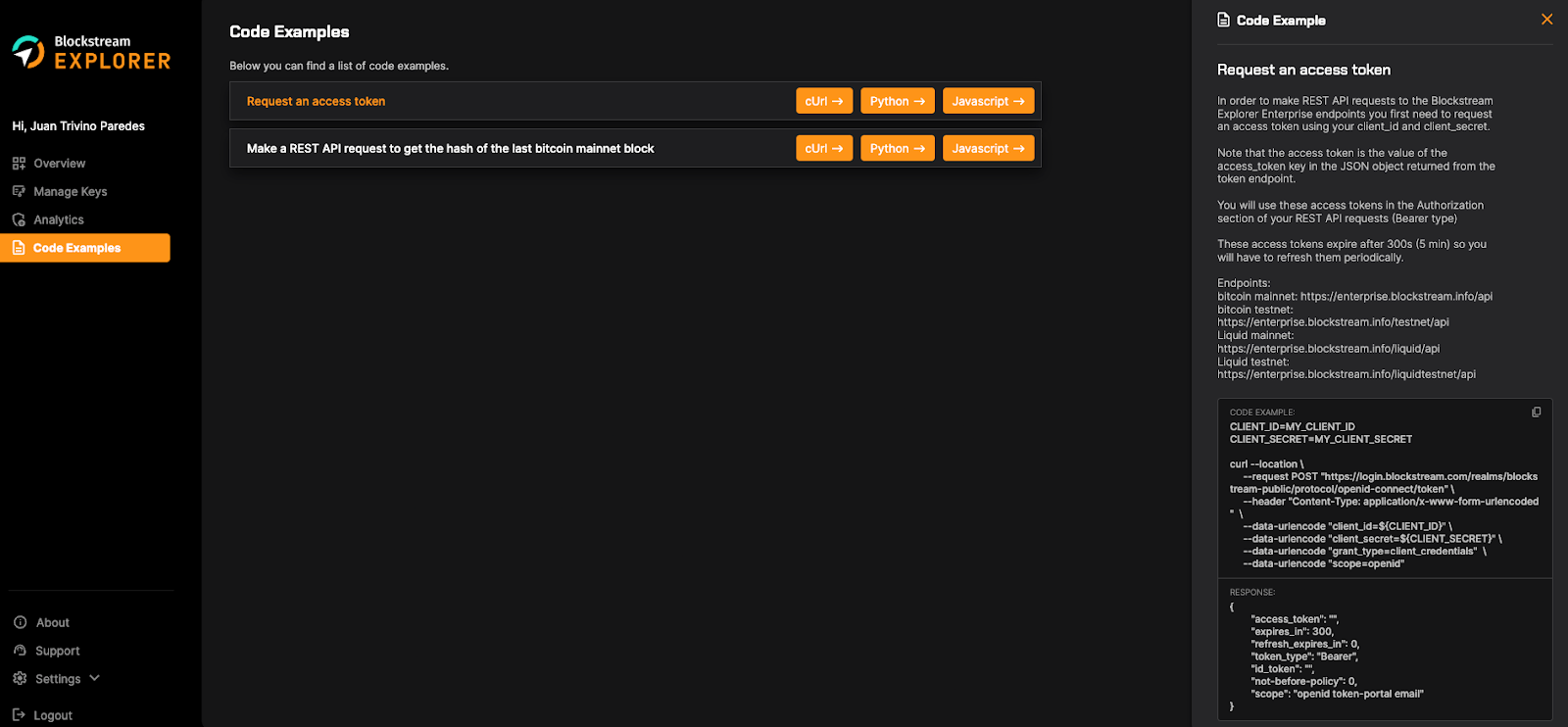Click the 'curl --location' line
Screen dimensions: 1568x727
(1267, 464)
